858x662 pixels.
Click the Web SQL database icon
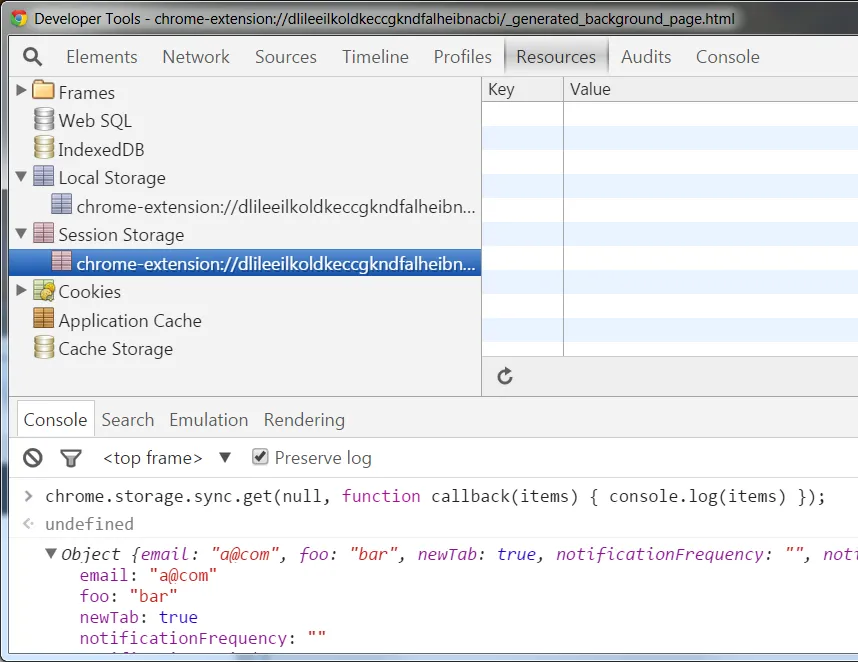[43, 120]
